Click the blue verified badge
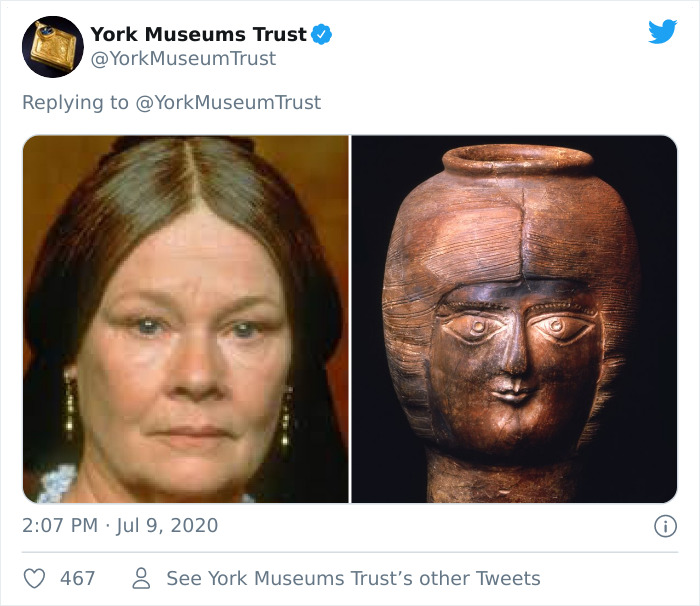 [x=321, y=34]
